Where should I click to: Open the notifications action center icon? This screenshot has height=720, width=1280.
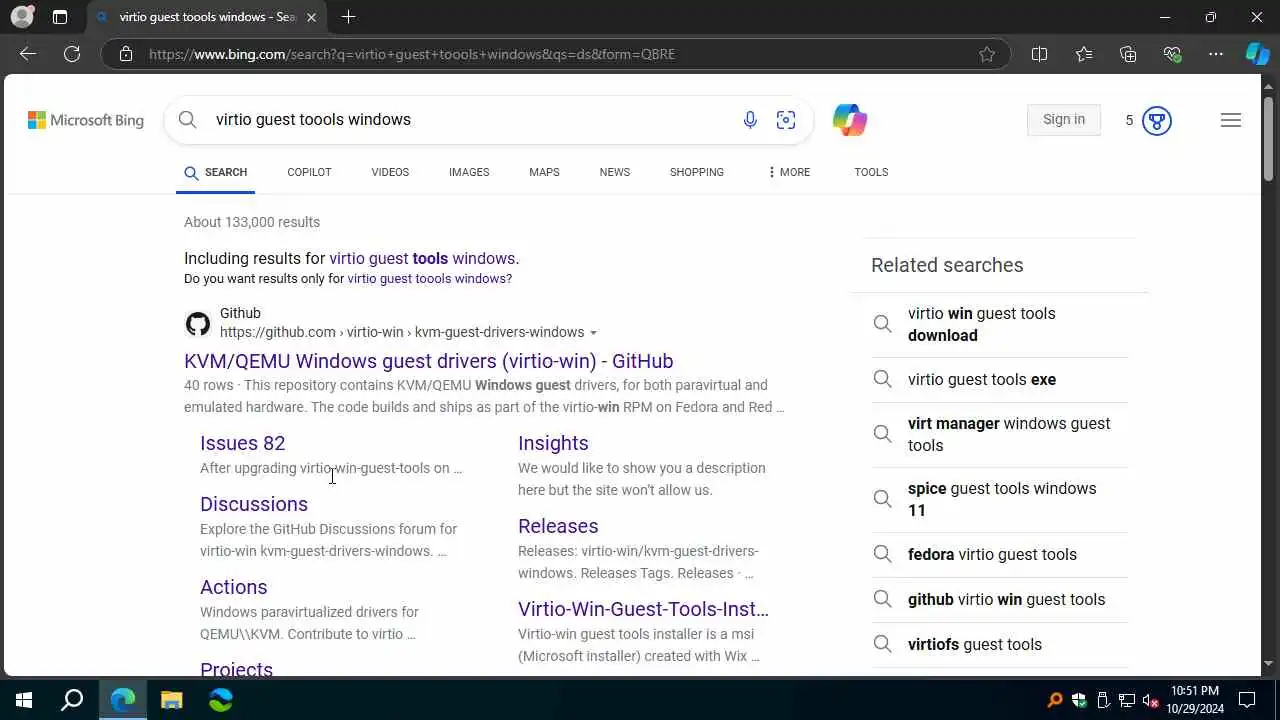(x=1247, y=700)
